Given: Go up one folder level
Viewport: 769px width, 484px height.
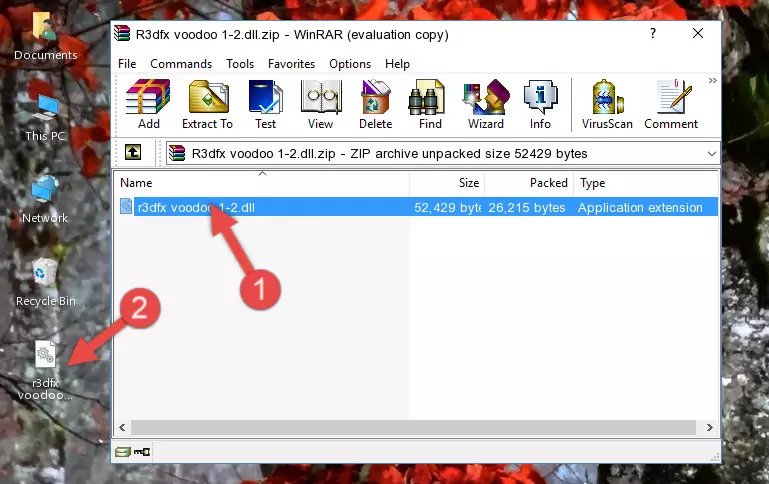Looking at the screenshot, I should 133,153.
